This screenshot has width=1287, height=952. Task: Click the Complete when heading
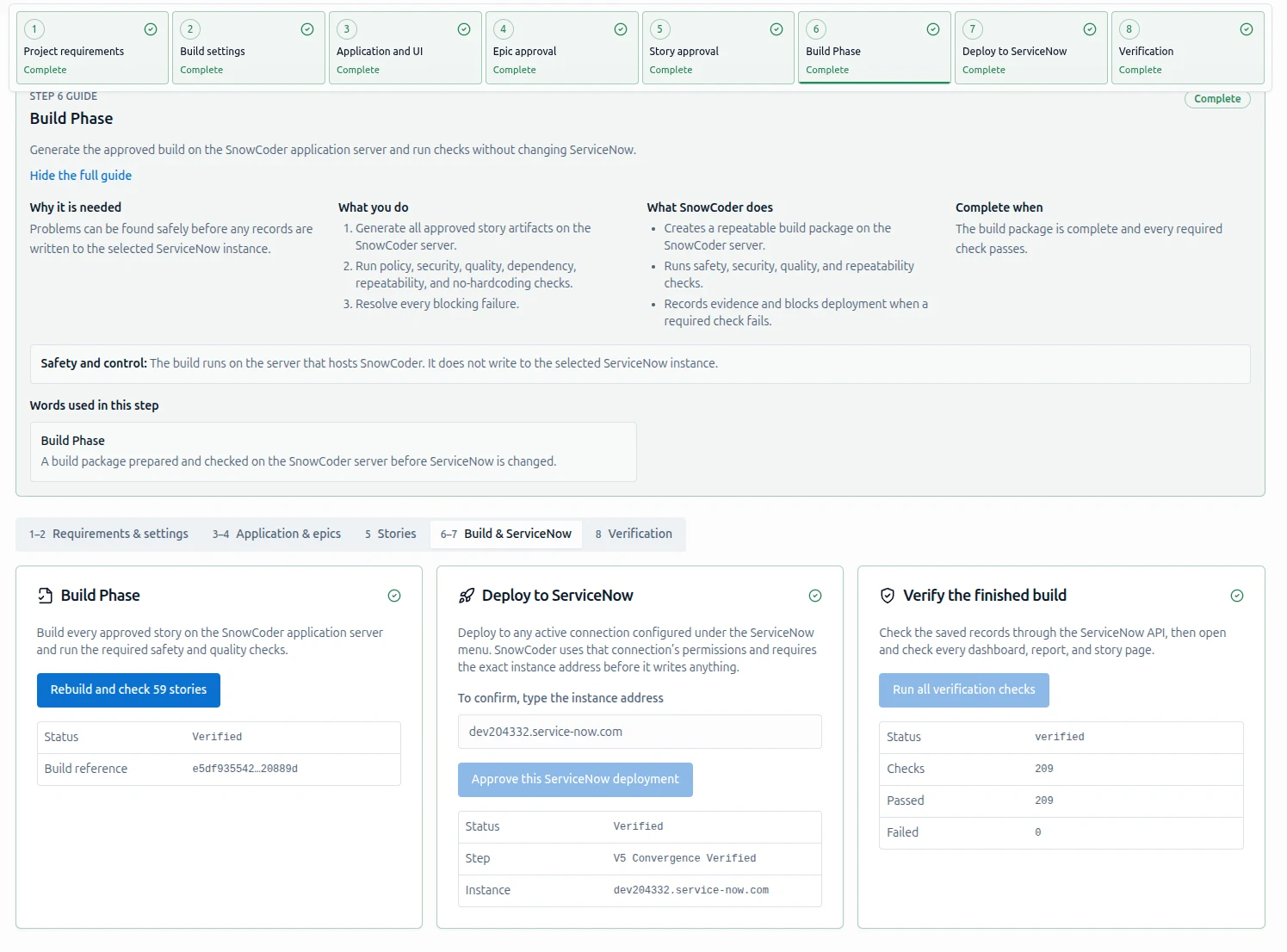pyautogui.click(x=999, y=207)
